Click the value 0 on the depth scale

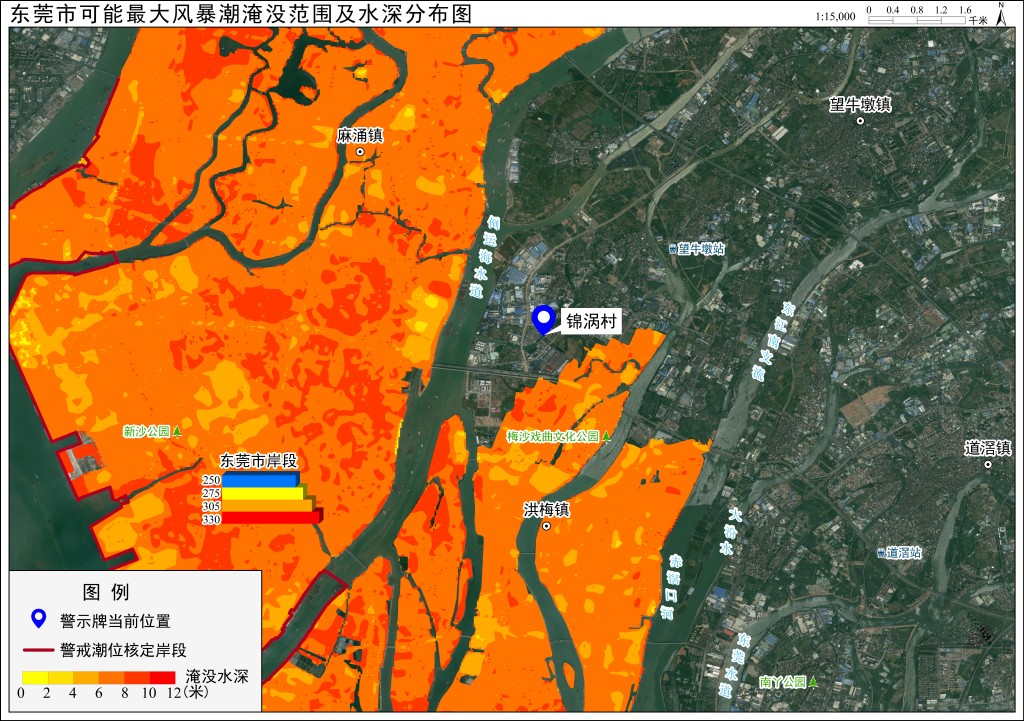[x=21, y=693]
